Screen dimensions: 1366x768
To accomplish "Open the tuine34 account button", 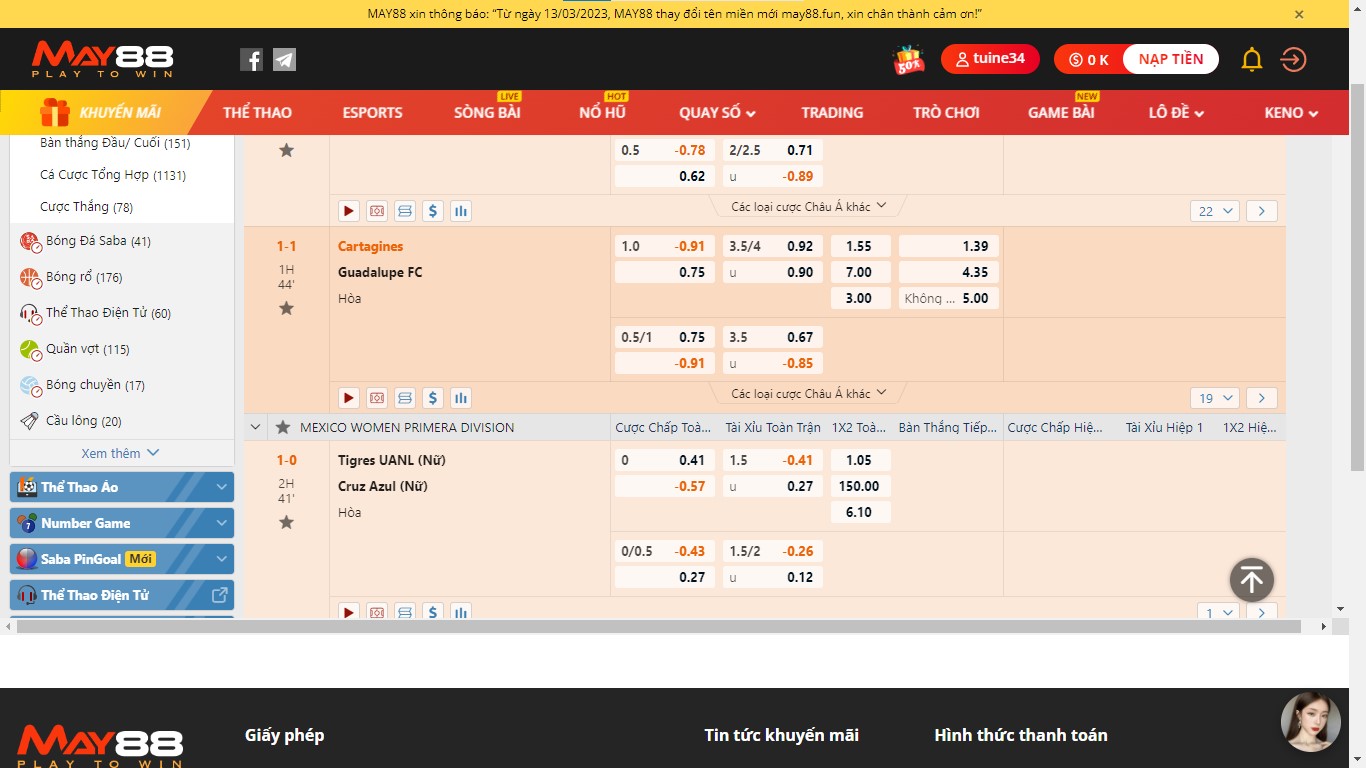I will tap(990, 59).
